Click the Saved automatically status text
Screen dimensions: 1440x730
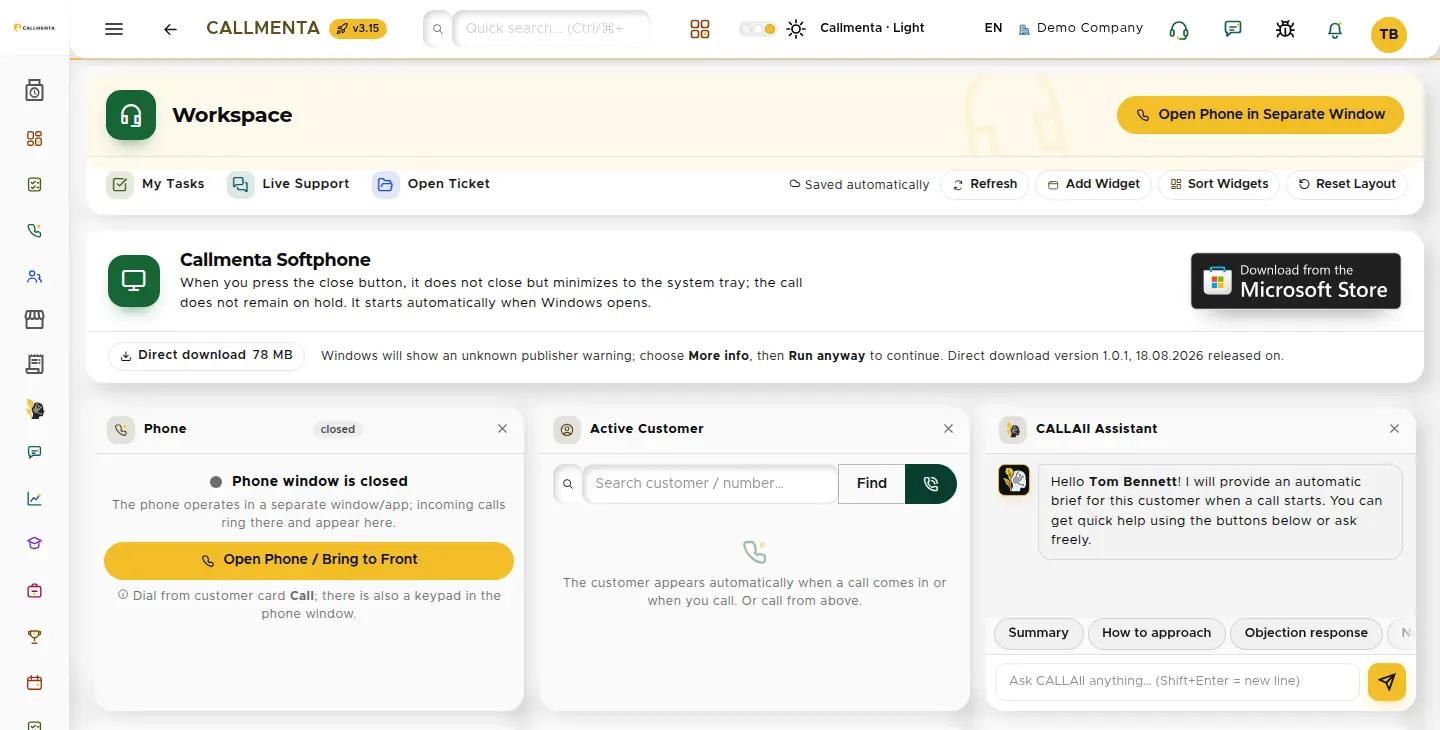point(859,185)
